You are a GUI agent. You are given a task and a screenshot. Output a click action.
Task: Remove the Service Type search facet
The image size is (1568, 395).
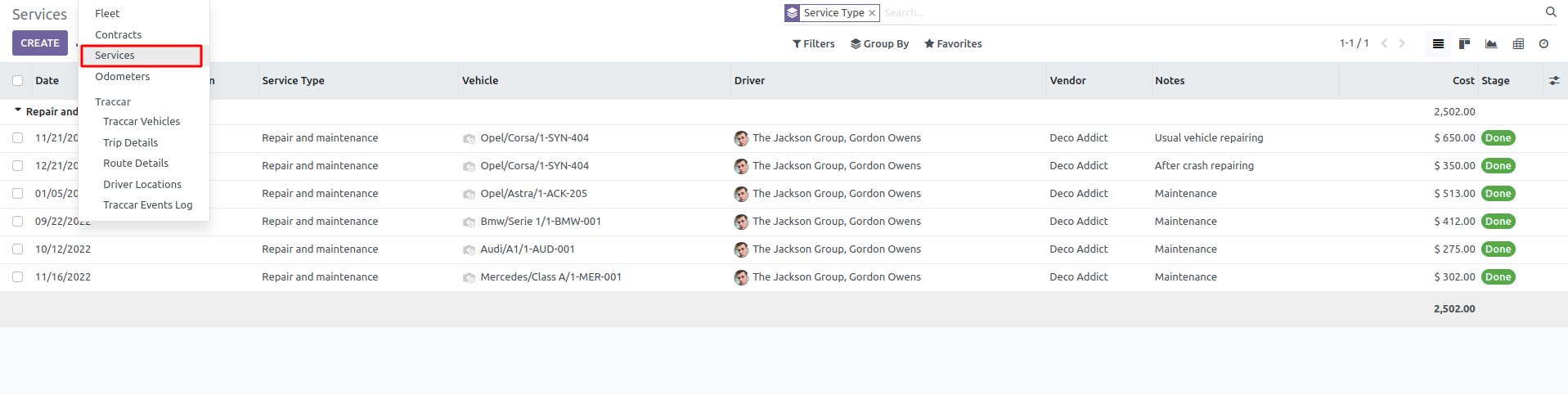[872, 13]
